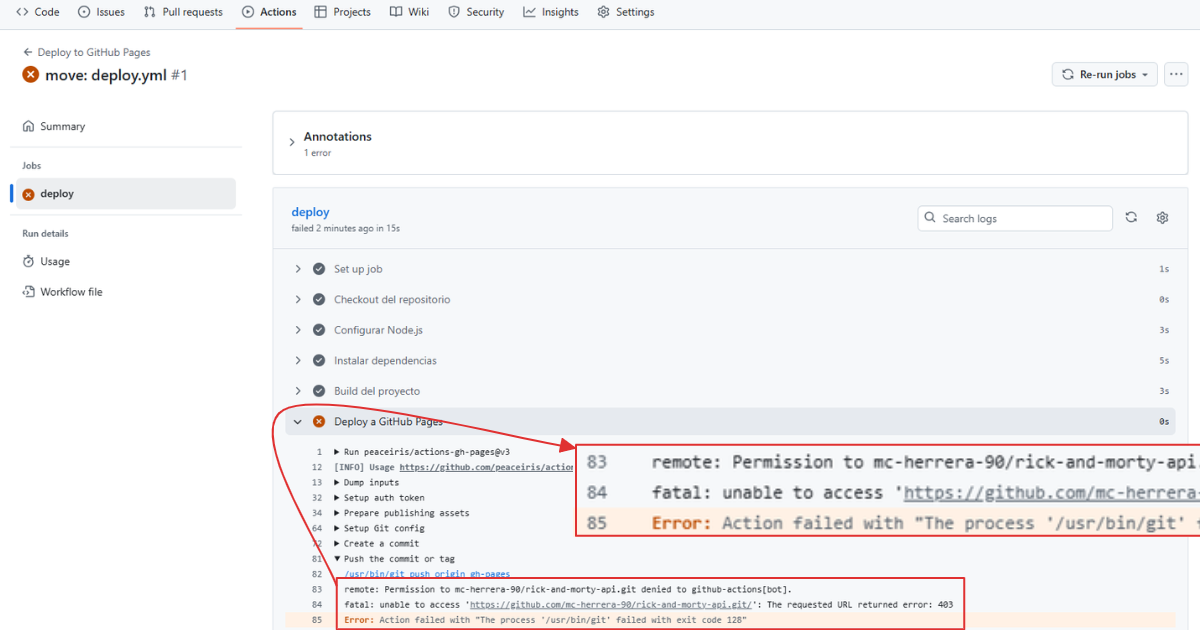
Task: Click the refresh logs icon
Action: [x=1131, y=218]
